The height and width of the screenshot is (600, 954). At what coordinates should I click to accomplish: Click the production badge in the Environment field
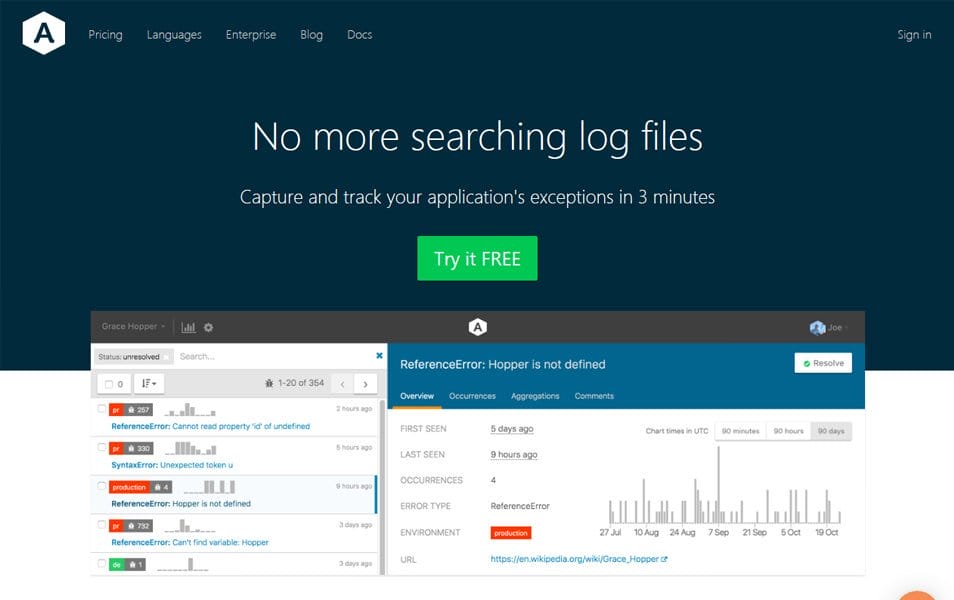510,533
